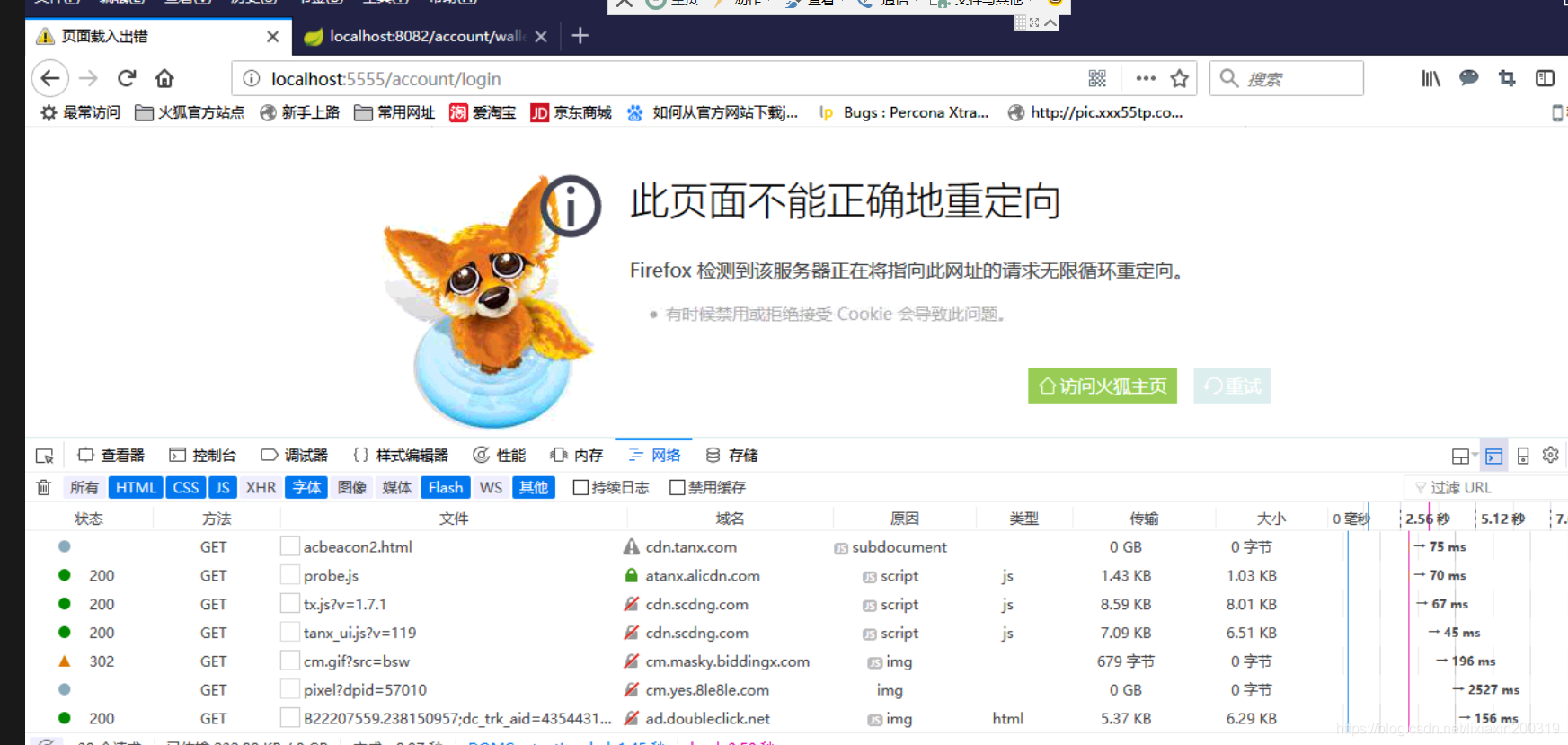This screenshot has height=745, width=1568.
Task: Open the http://pic.xxx55tp.co... bookmark
Action: pyautogui.click(x=1095, y=112)
